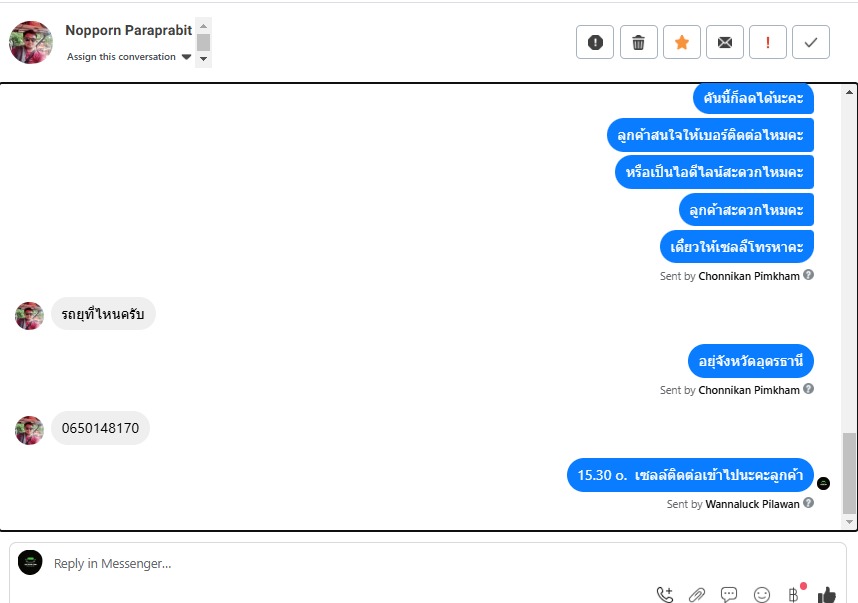
Task: Click the chat scrollbar up arrow
Action: tap(849, 92)
